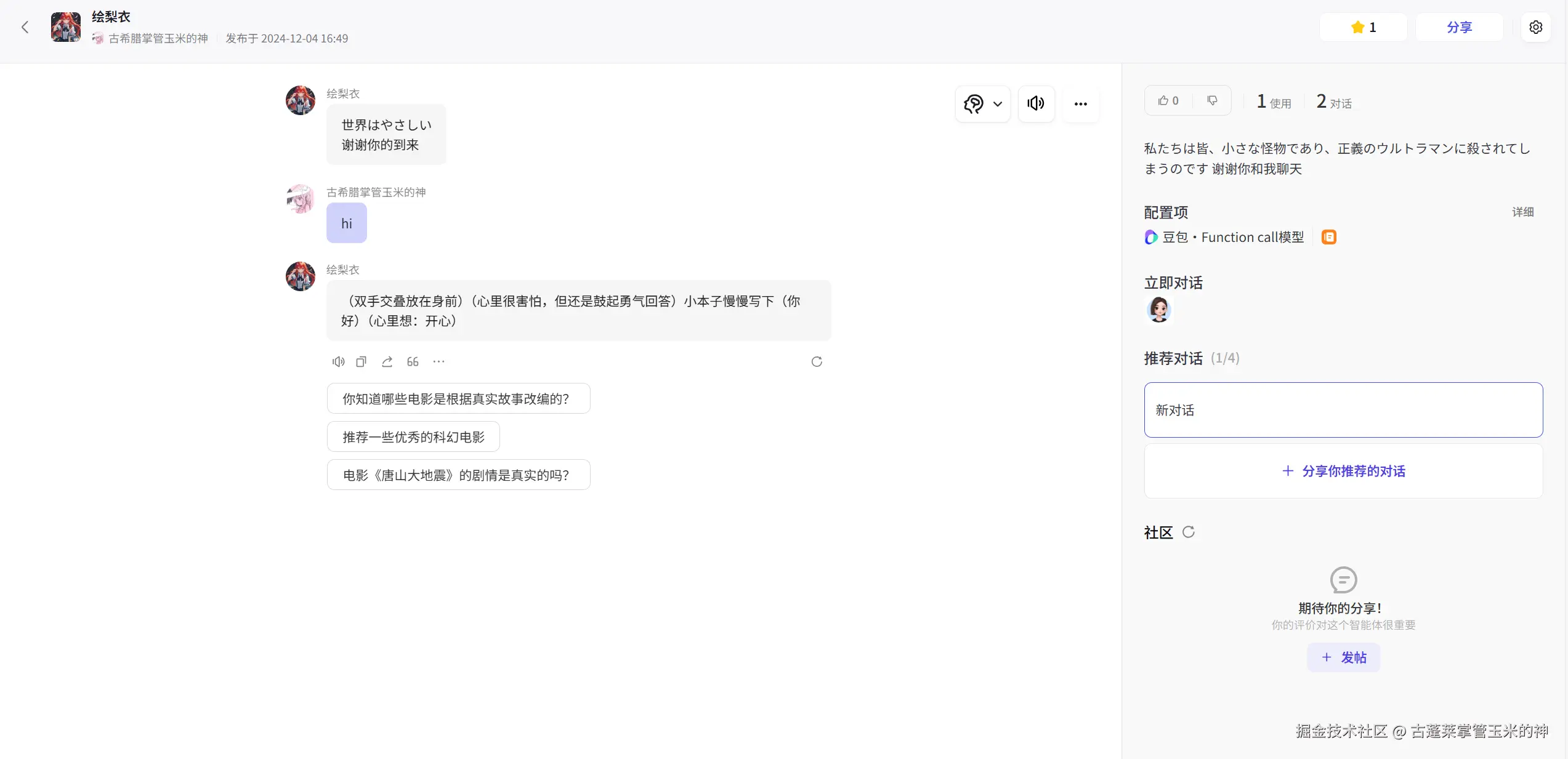
Task: Click read-aloud speaker icon under reply
Action: tap(338, 361)
